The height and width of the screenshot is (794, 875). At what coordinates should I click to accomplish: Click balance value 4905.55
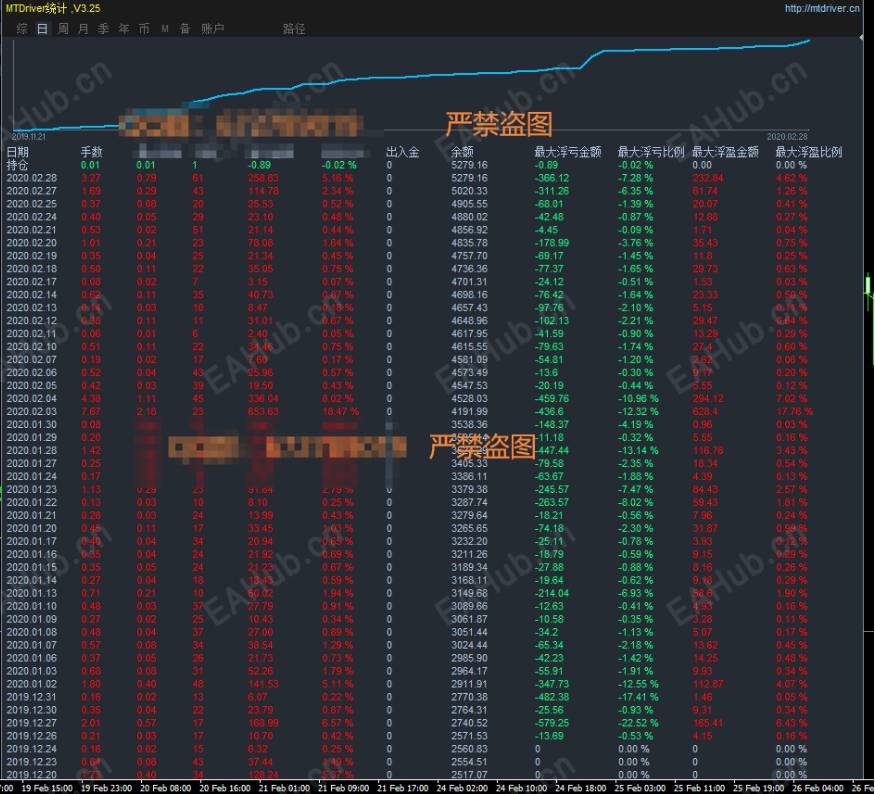(469, 204)
